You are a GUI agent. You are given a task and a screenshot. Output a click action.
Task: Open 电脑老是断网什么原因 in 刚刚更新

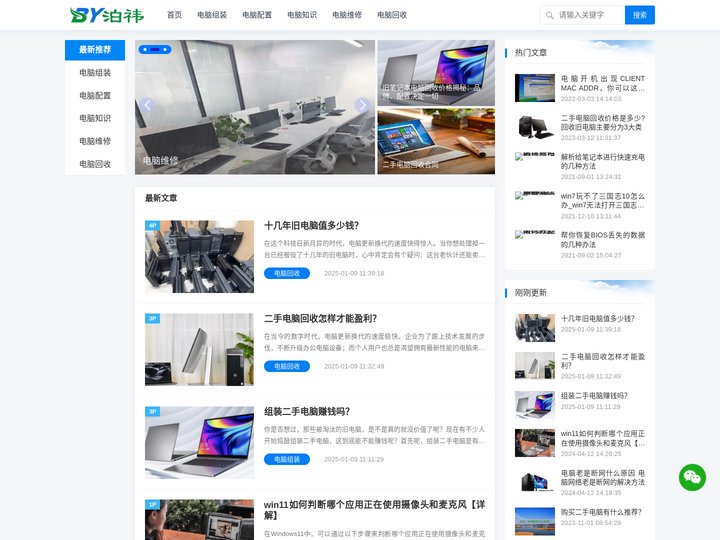tap(602, 478)
